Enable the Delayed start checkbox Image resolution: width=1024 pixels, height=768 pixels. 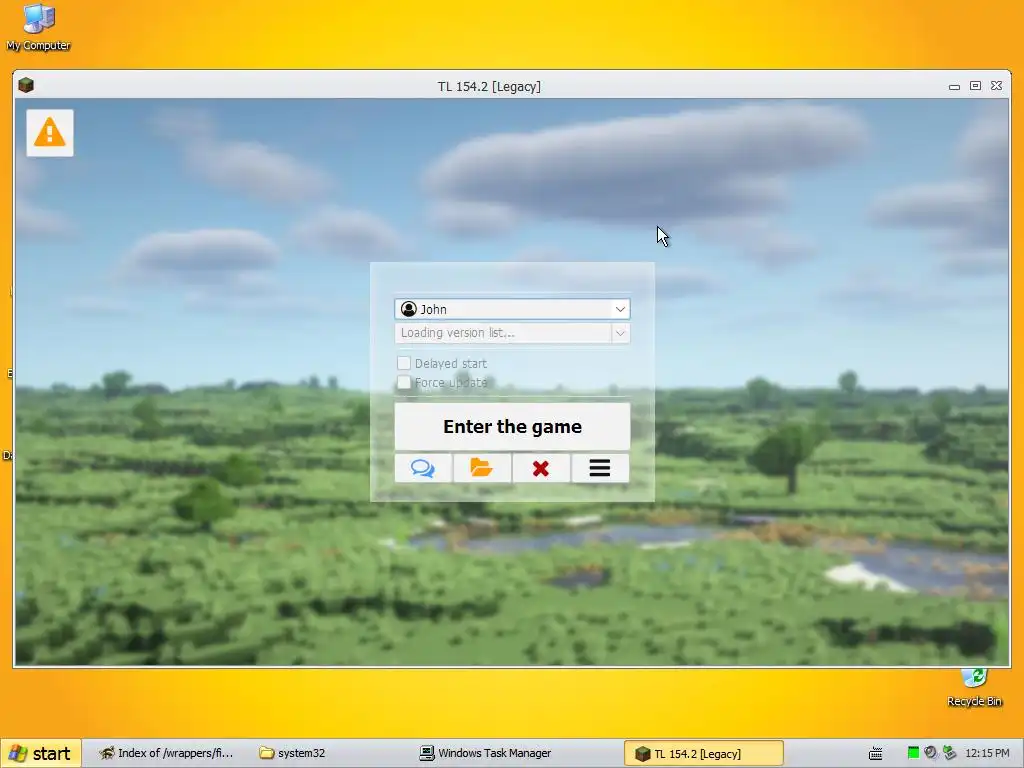point(404,363)
